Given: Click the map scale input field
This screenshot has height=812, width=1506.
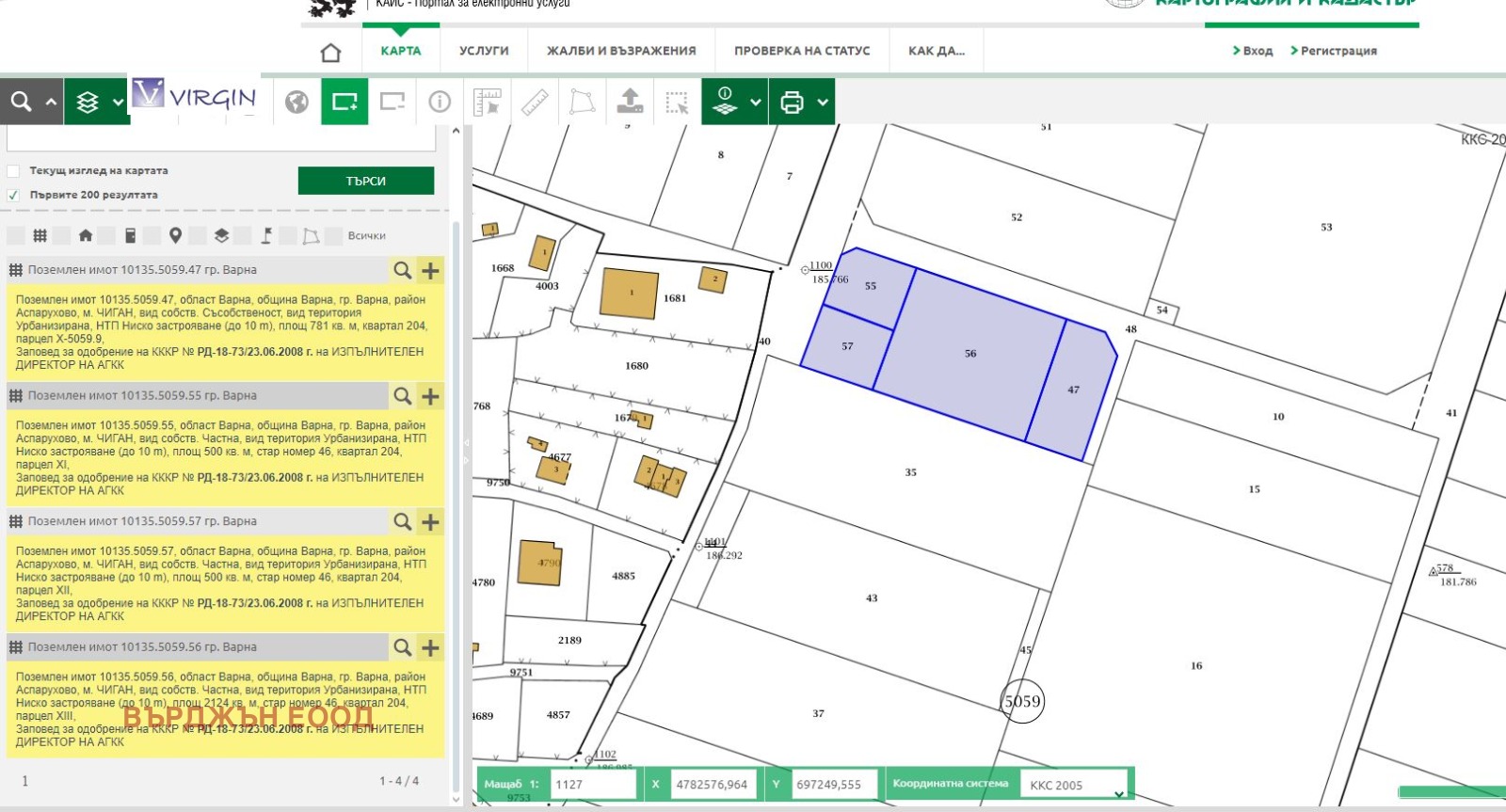Looking at the screenshot, I should pyautogui.click(x=593, y=785).
